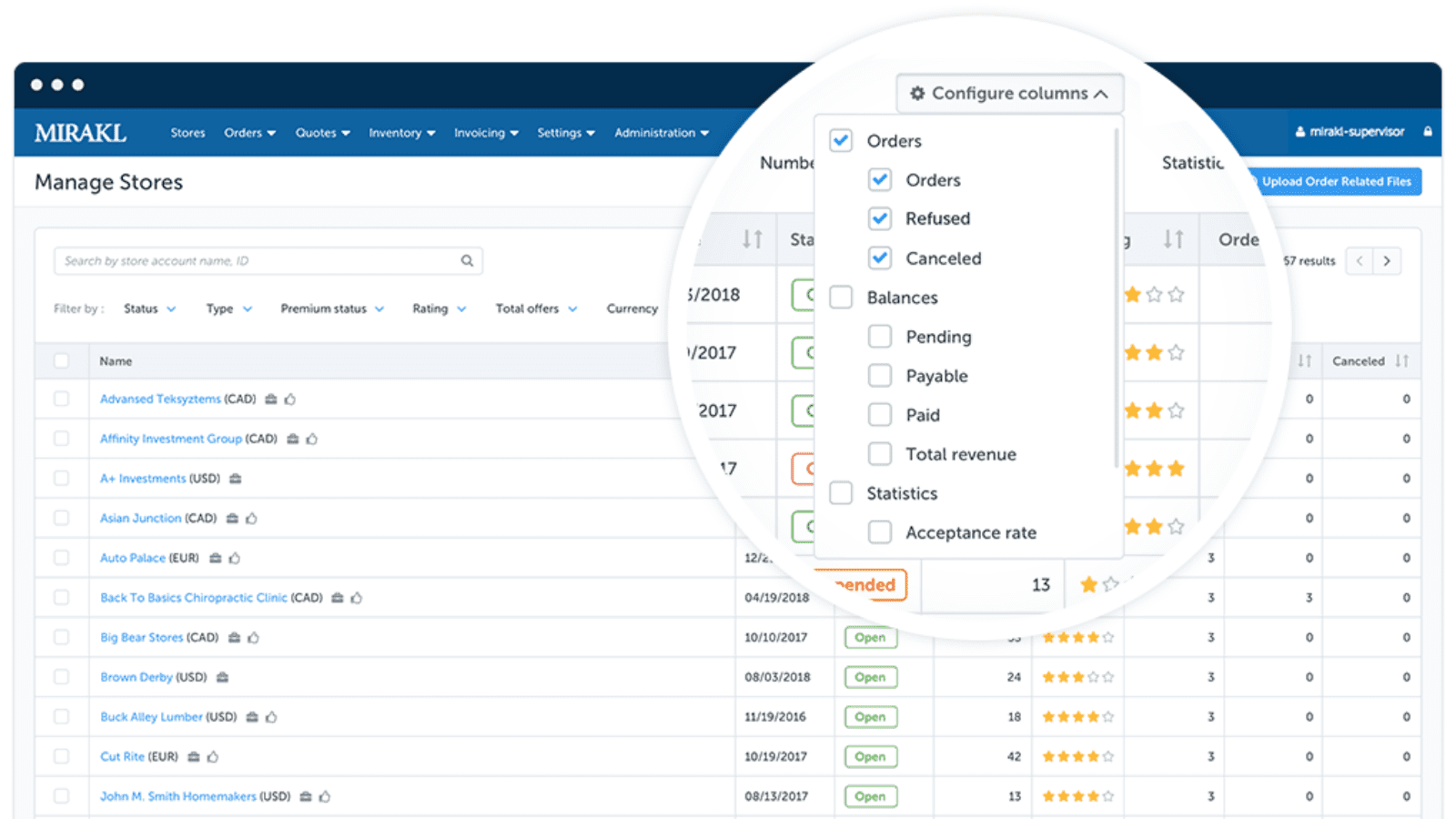Open the Premium status filter dropdown
Viewport: 1456px width, 819px height.
[332, 309]
